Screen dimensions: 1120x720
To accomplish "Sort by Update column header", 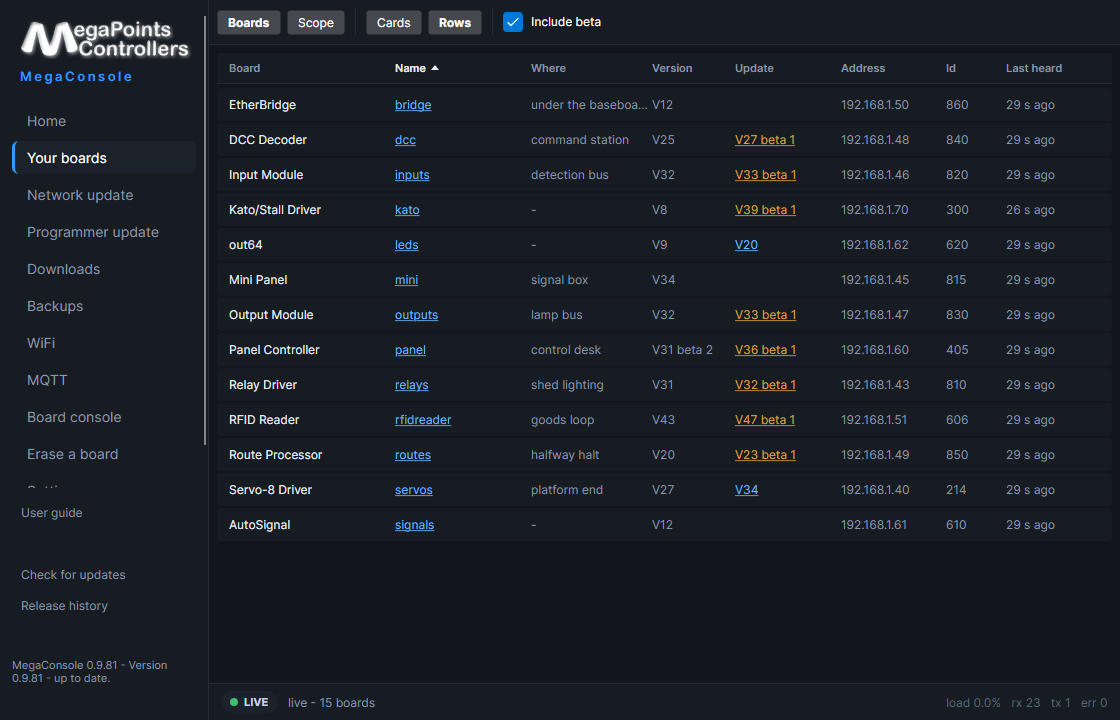I will (x=754, y=69).
